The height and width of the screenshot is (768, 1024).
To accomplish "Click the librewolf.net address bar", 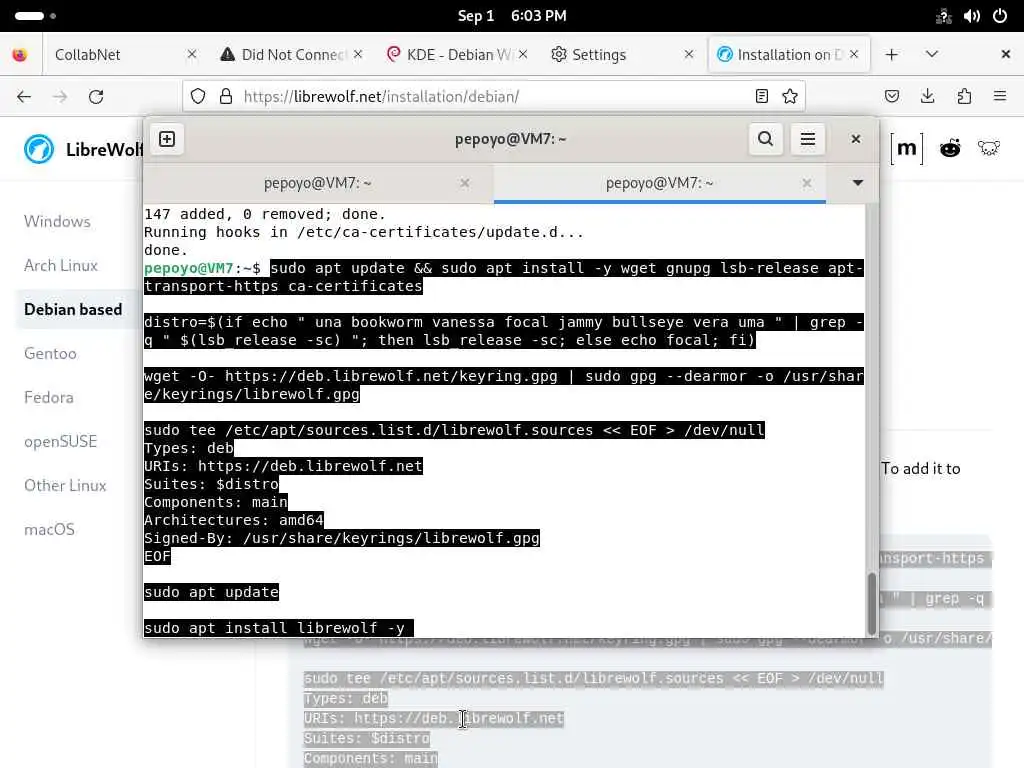I will coord(493,97).
